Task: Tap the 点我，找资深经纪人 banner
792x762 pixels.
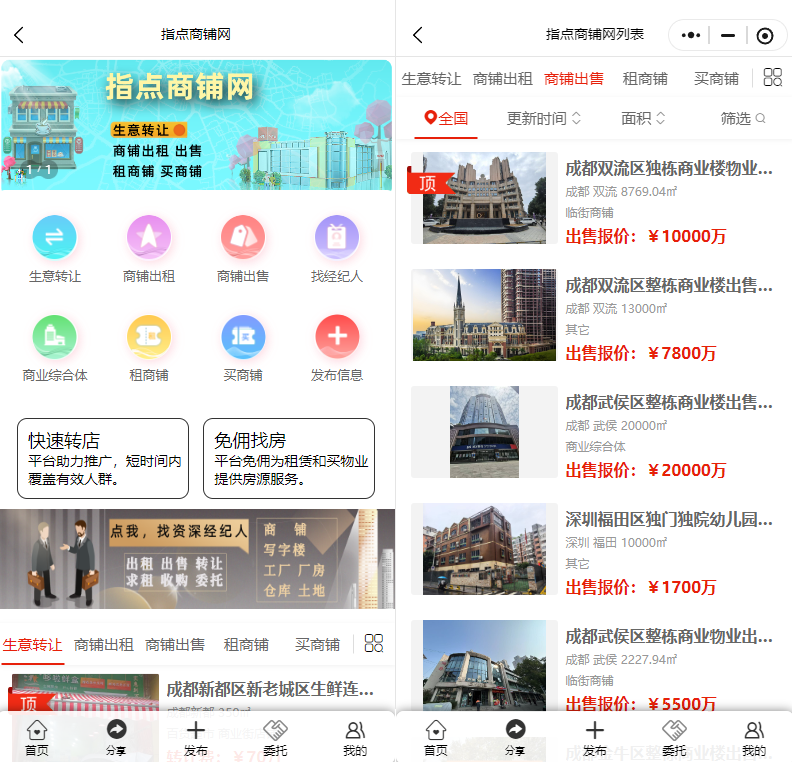Action: 197,558
